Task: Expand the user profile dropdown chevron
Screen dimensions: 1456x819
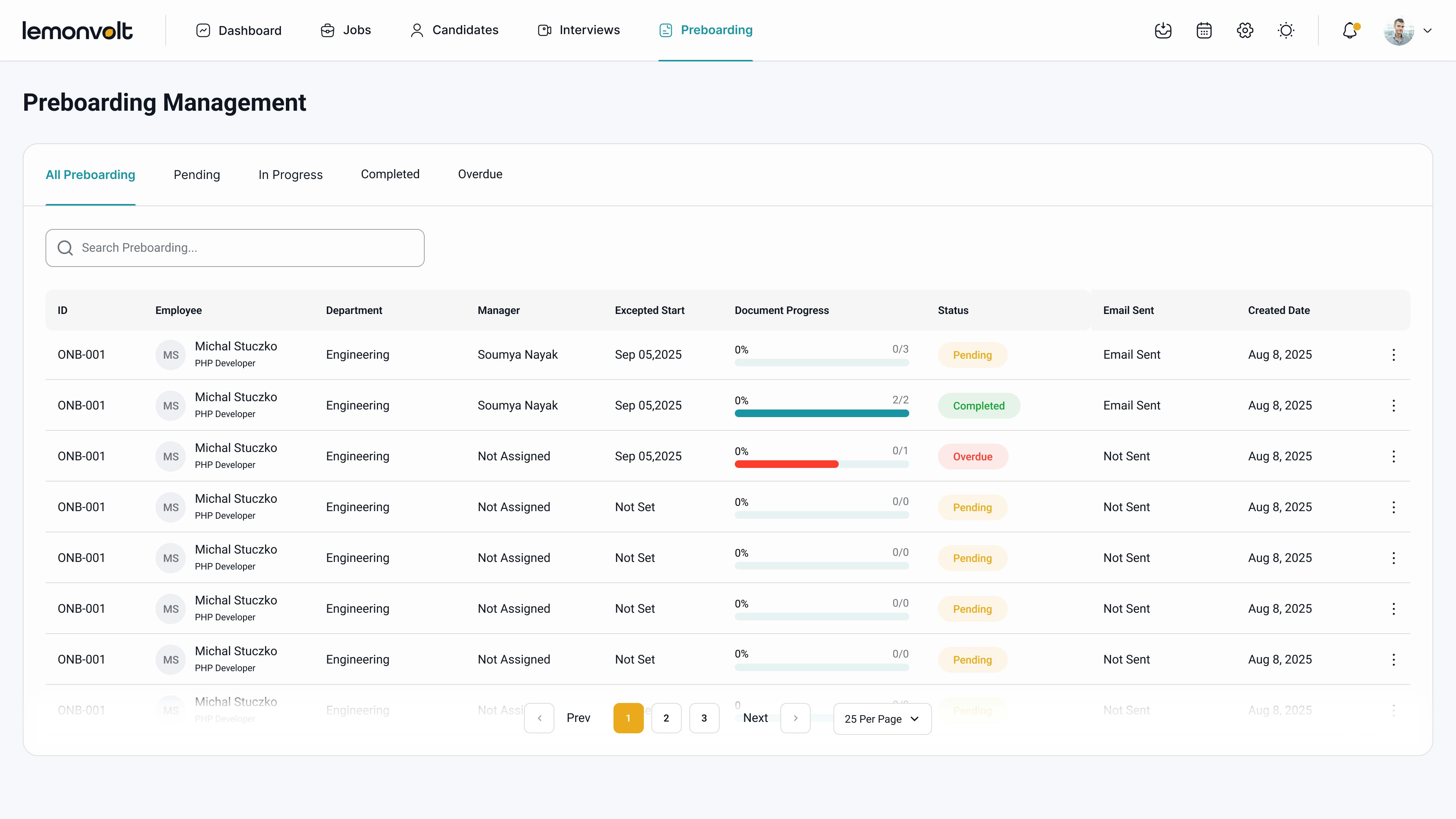Action: (x=1427, y=31)
